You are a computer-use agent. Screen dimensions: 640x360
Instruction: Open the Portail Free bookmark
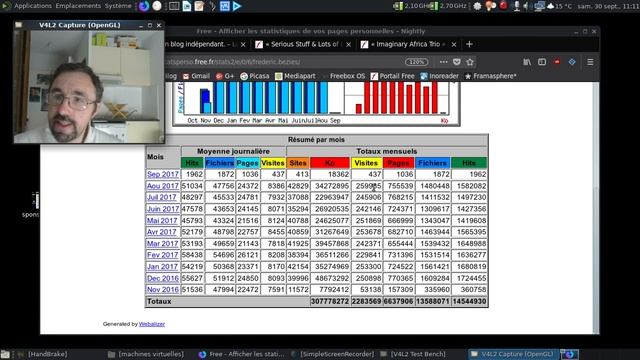(x=392, y=76)
